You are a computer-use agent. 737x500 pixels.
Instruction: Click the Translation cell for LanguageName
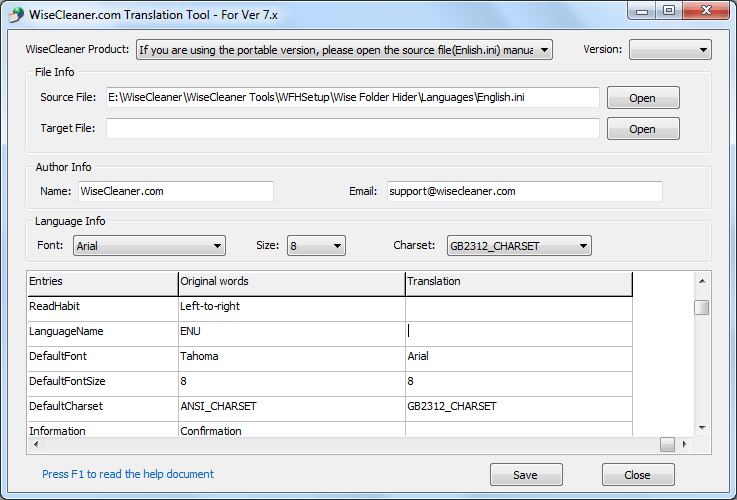[x=519, y=334]
